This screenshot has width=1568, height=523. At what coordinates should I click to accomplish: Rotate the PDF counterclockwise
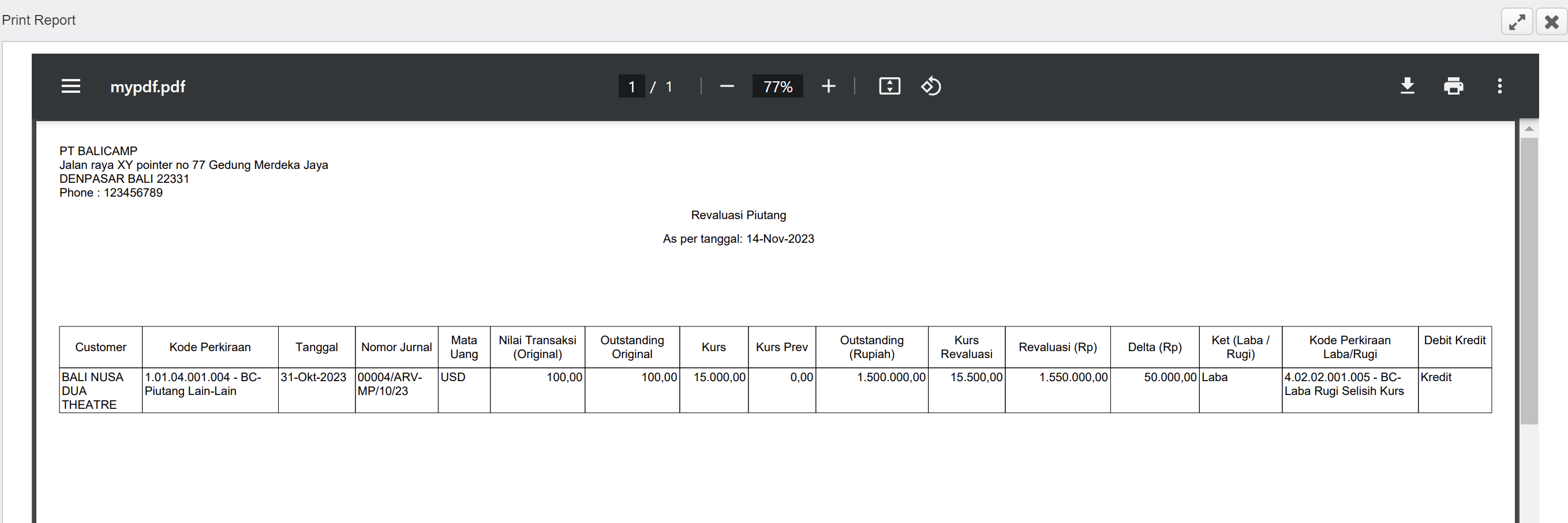click(931, 86)
